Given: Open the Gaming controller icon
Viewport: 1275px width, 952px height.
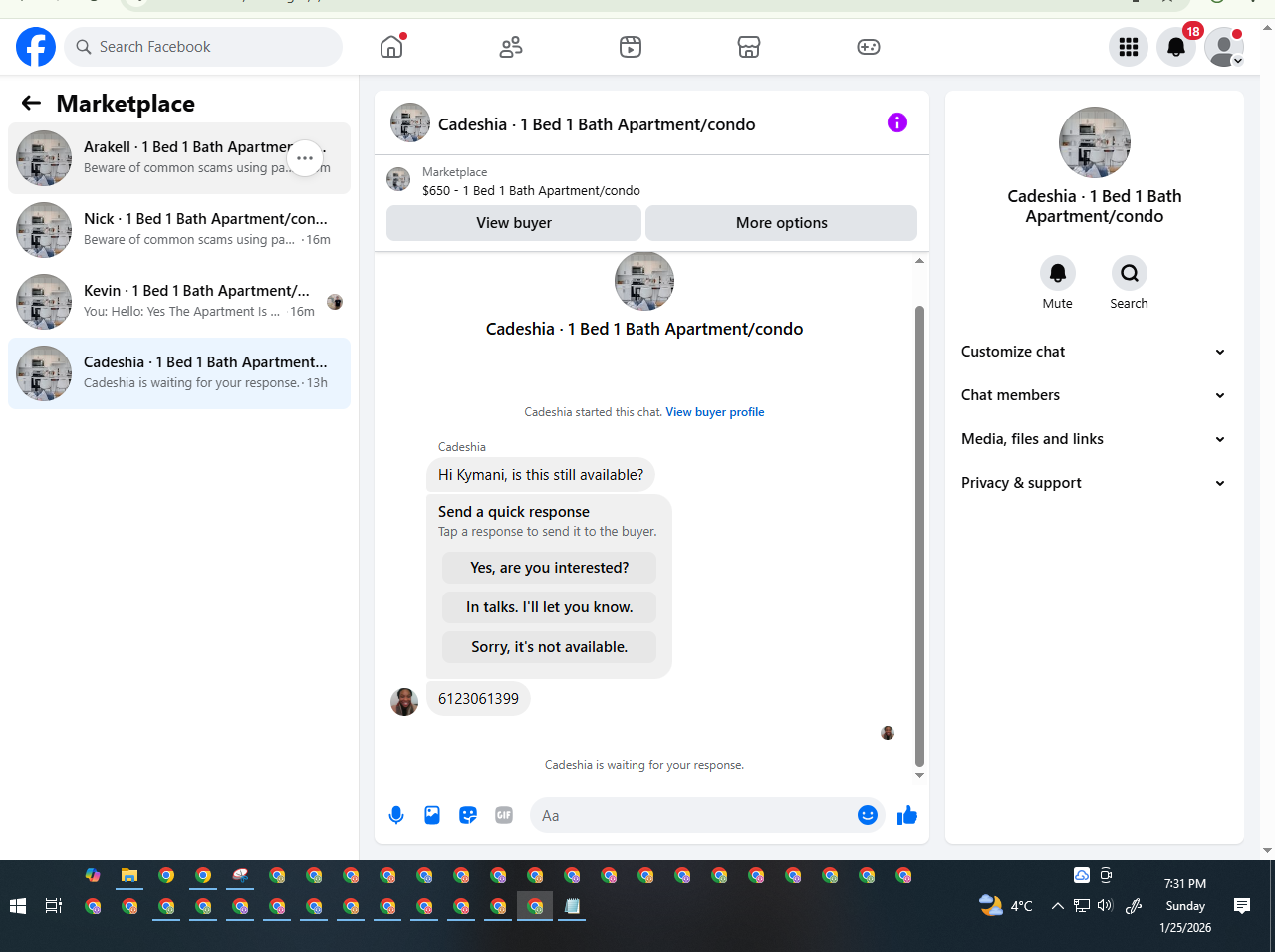Looking at the screenshot, I should point(869,47).
